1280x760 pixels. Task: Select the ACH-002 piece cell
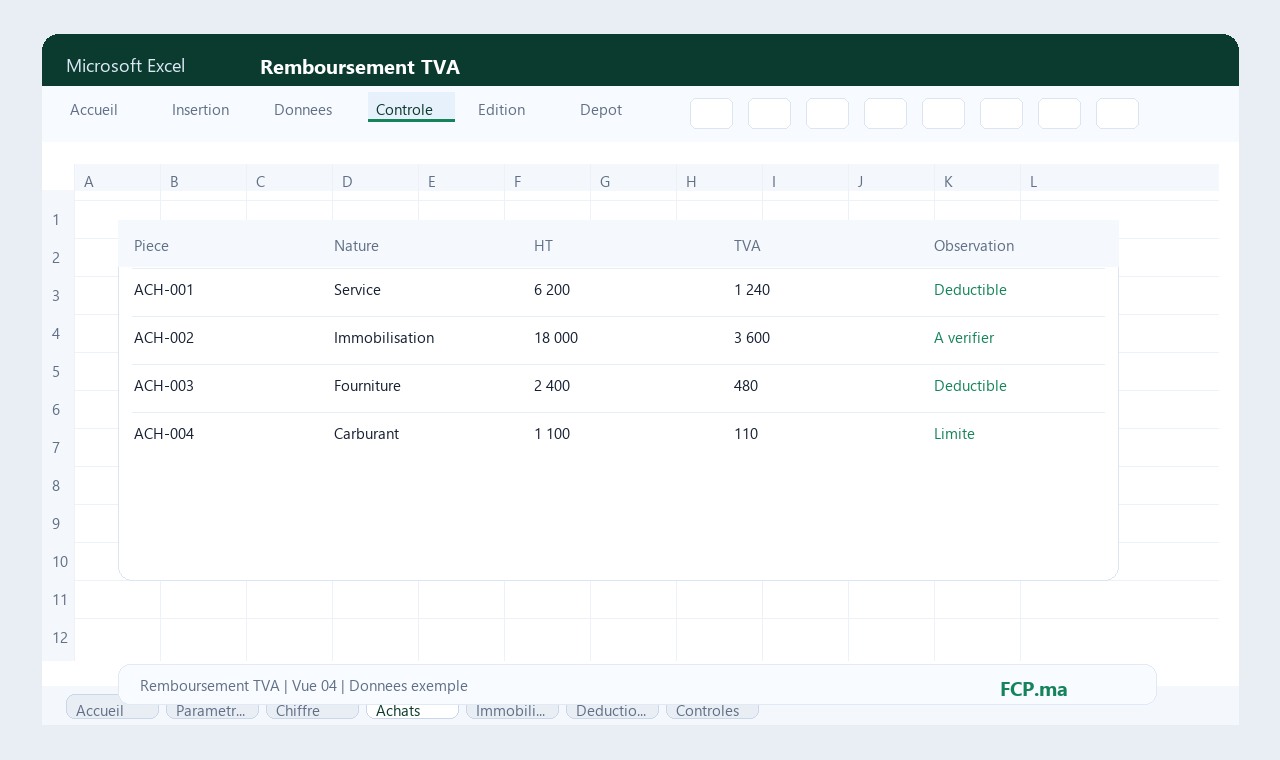[x=164, y=338]
